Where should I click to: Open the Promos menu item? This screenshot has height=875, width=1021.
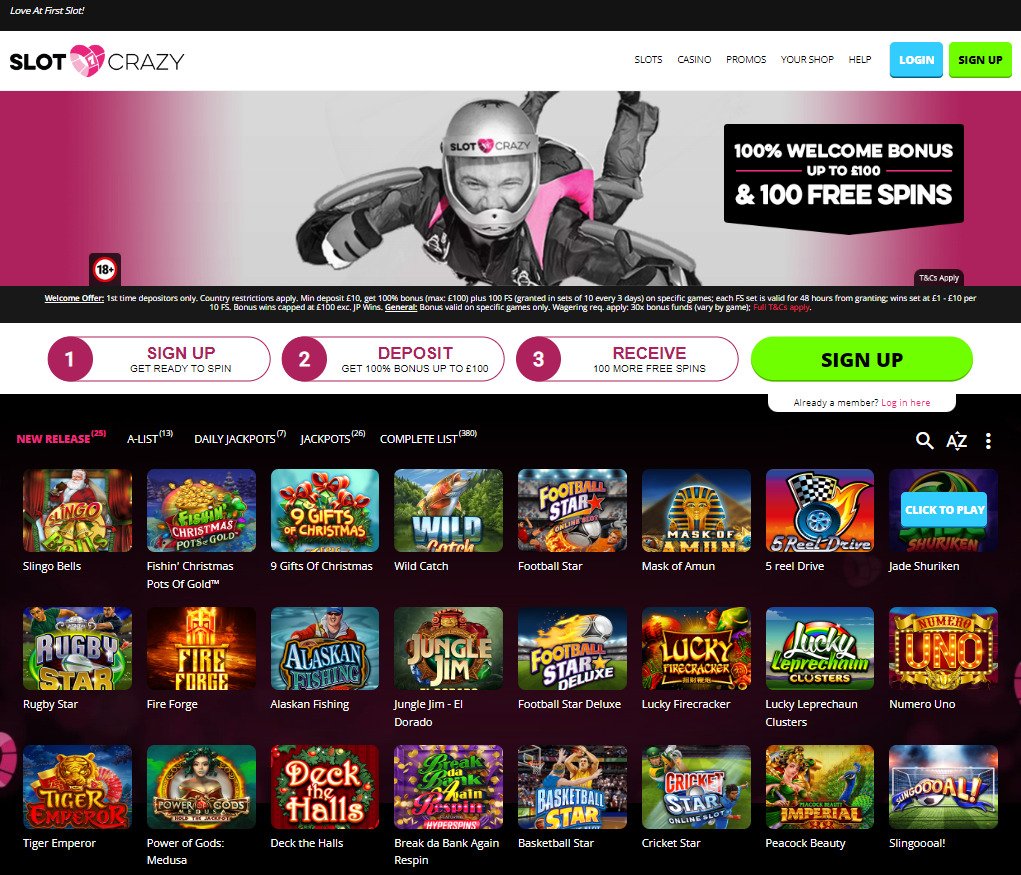coord(746,59)
